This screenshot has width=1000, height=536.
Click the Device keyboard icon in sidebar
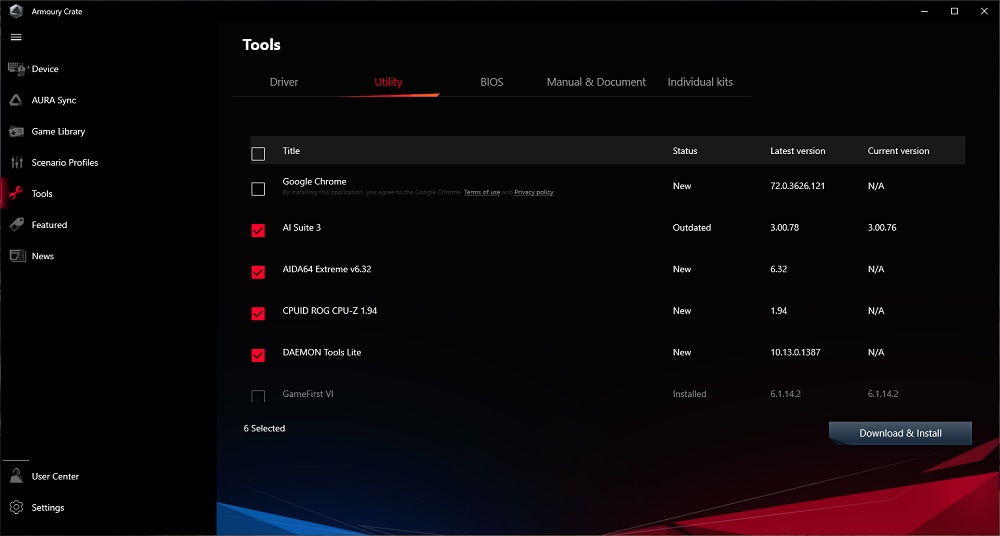(x=17, y=69)
